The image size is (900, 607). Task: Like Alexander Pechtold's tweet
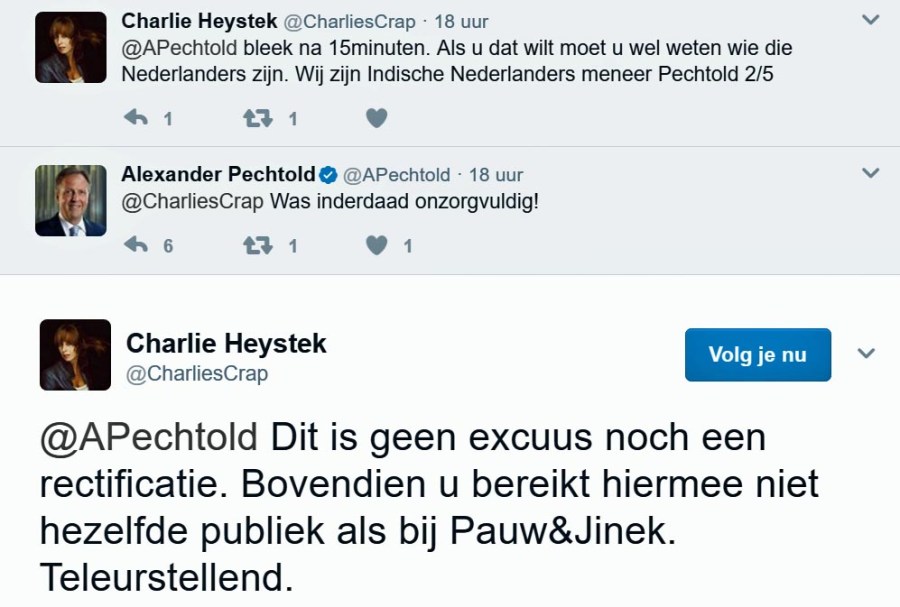coord(376,245)
